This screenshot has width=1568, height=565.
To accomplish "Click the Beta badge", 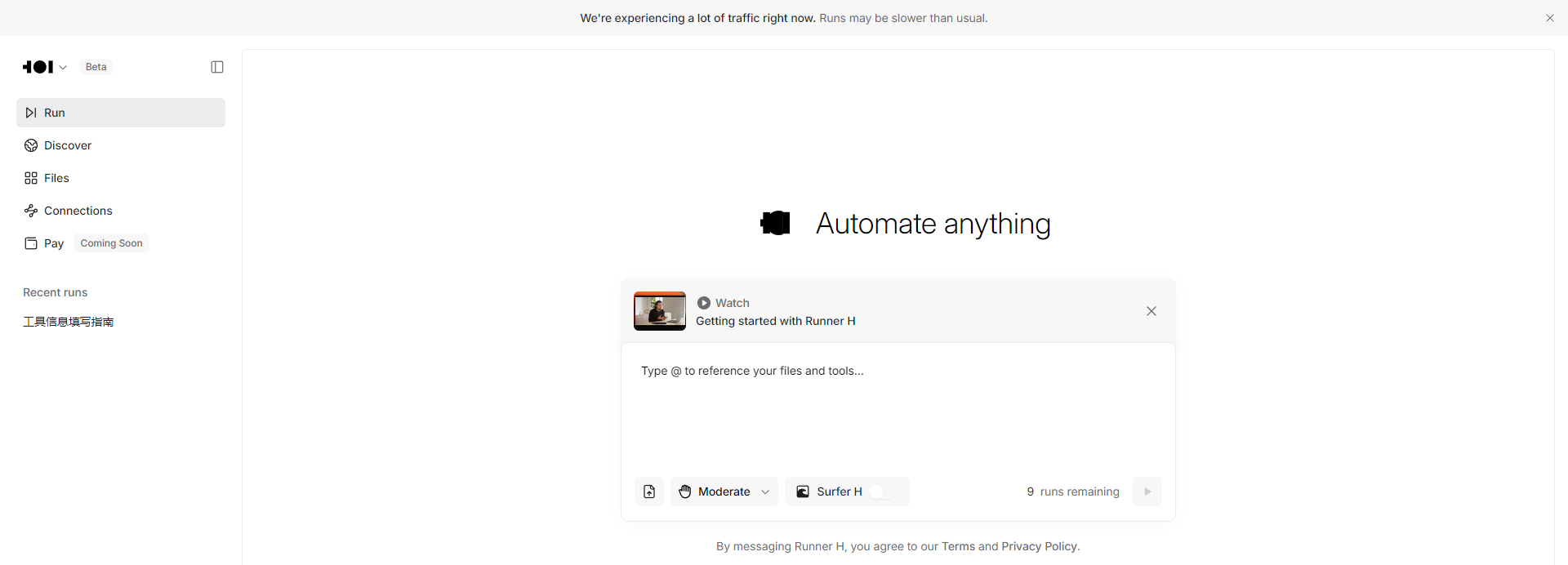I will click(96, 67).
